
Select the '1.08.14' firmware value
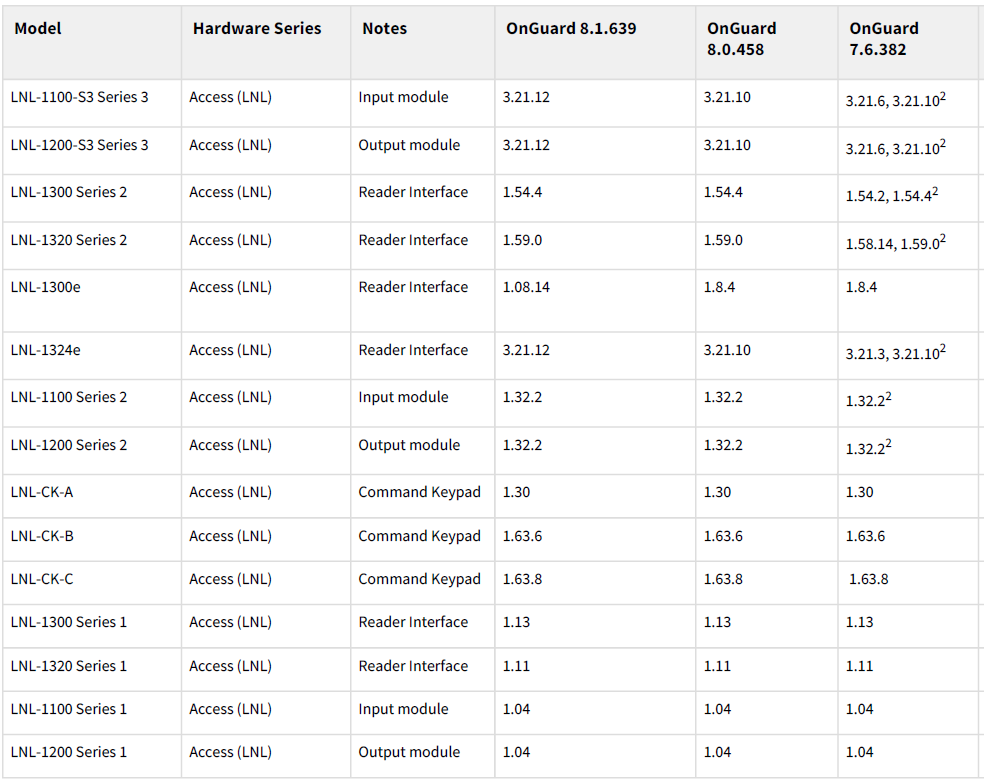tap(526, 287)
